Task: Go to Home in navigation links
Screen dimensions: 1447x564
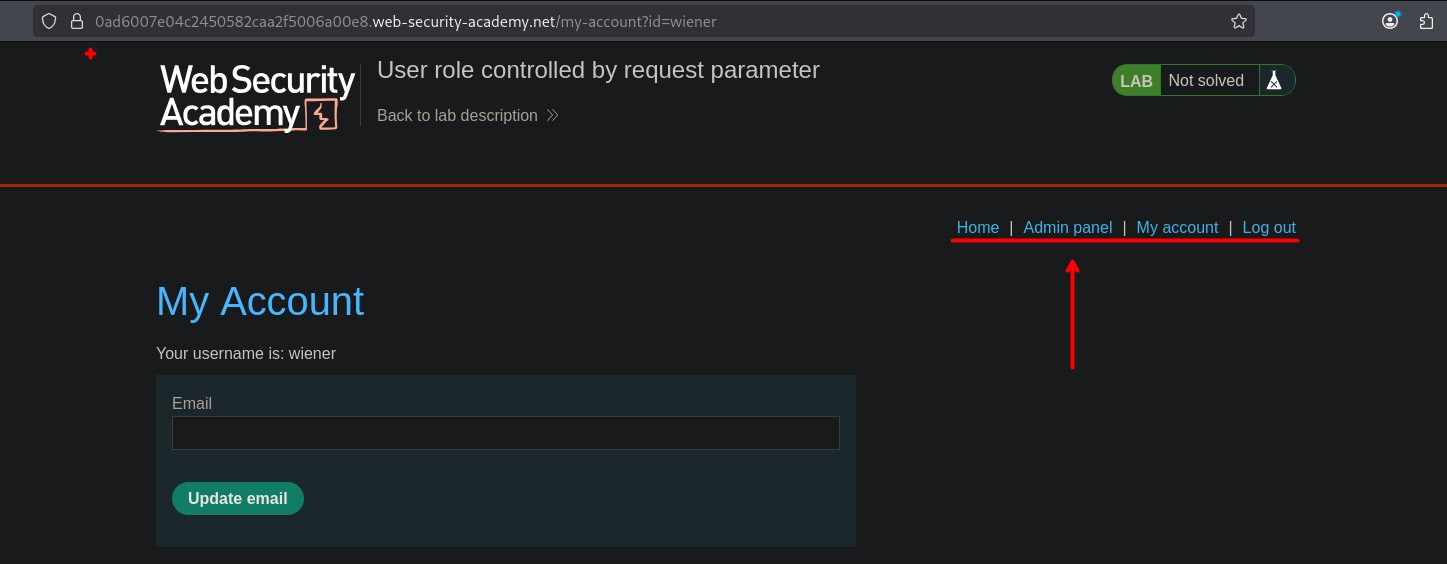Action: point(977,228)
